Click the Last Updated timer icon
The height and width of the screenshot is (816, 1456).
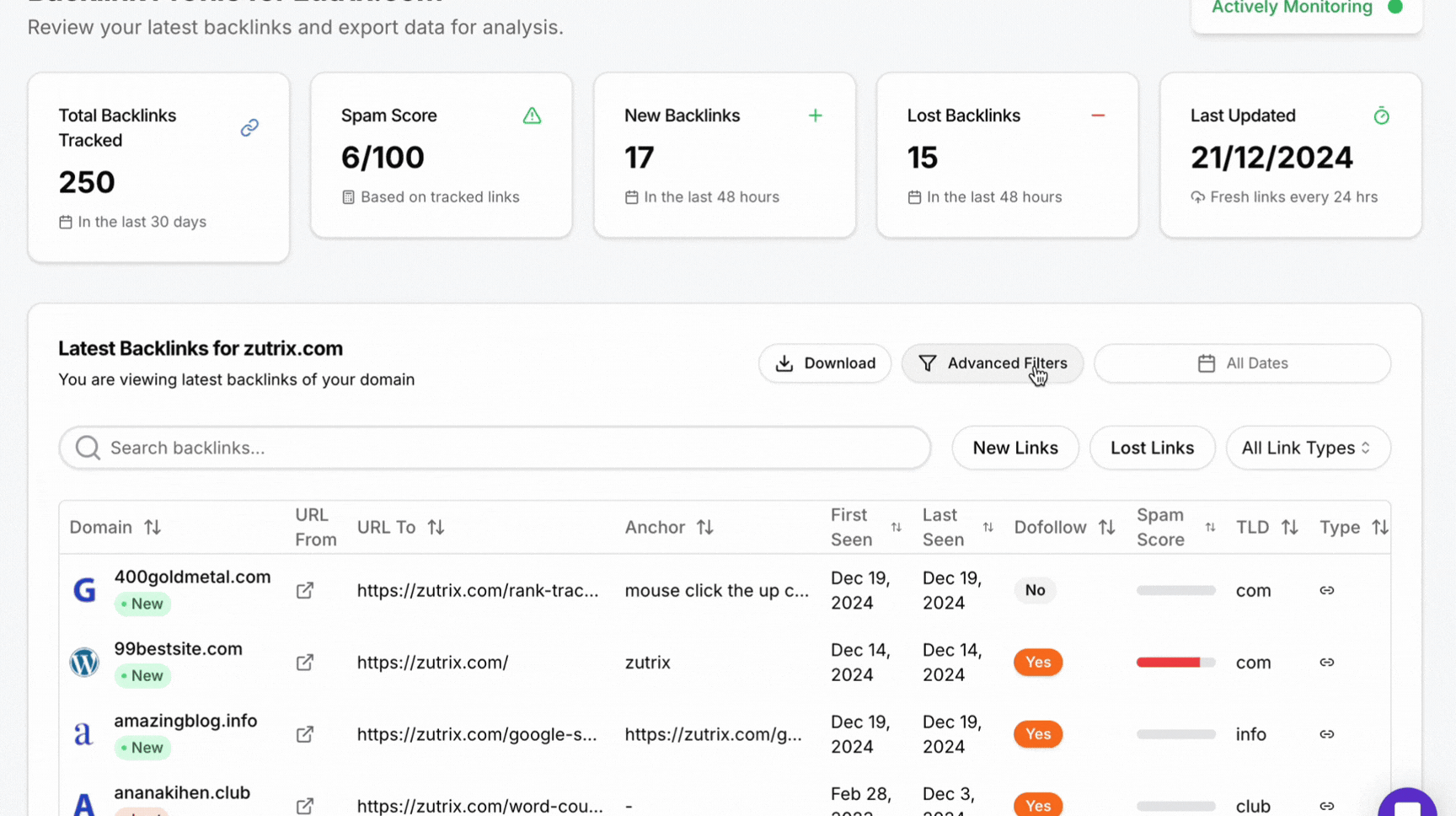(x=1381, y=115)
